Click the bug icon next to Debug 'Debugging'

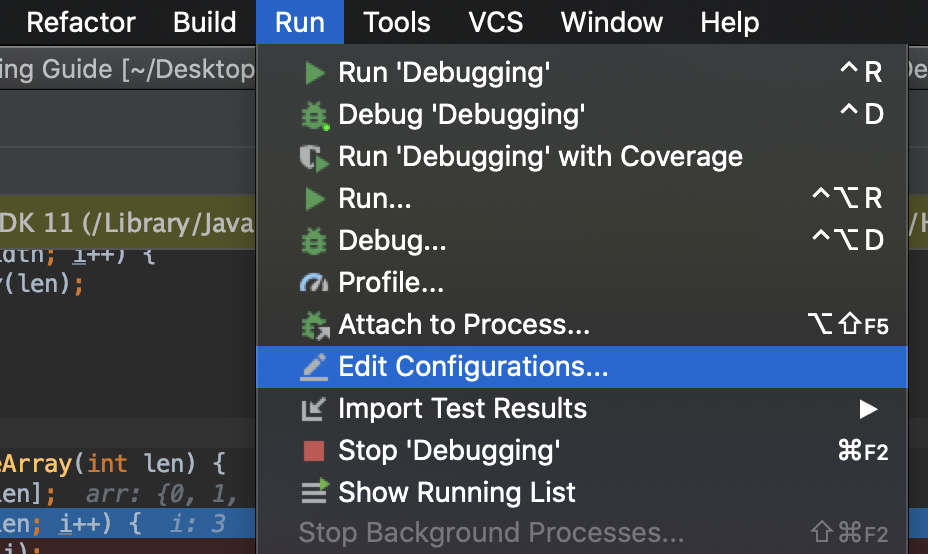[x=314, y=115]
